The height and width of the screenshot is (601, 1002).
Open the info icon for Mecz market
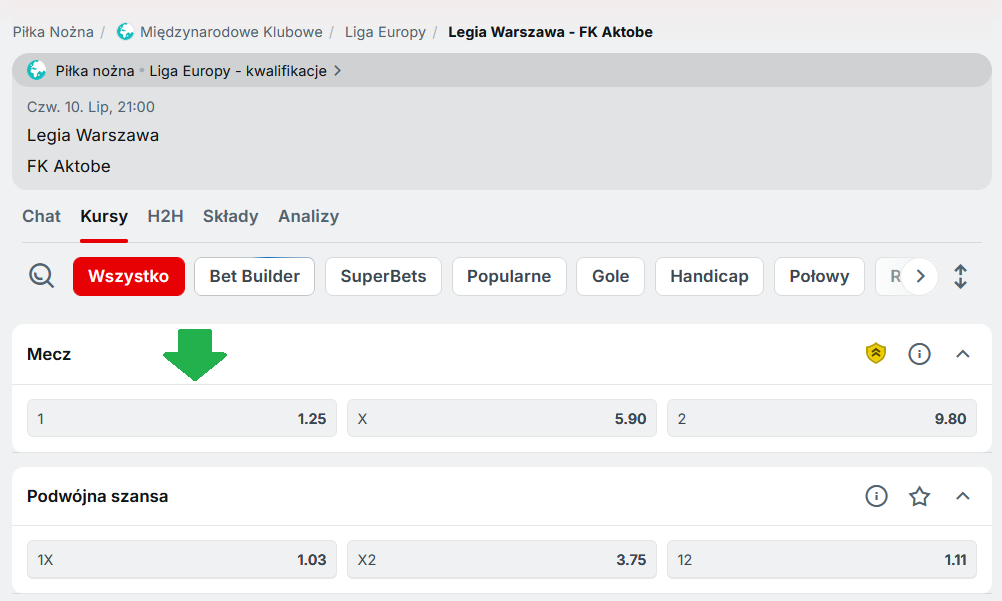coord(919,354)
